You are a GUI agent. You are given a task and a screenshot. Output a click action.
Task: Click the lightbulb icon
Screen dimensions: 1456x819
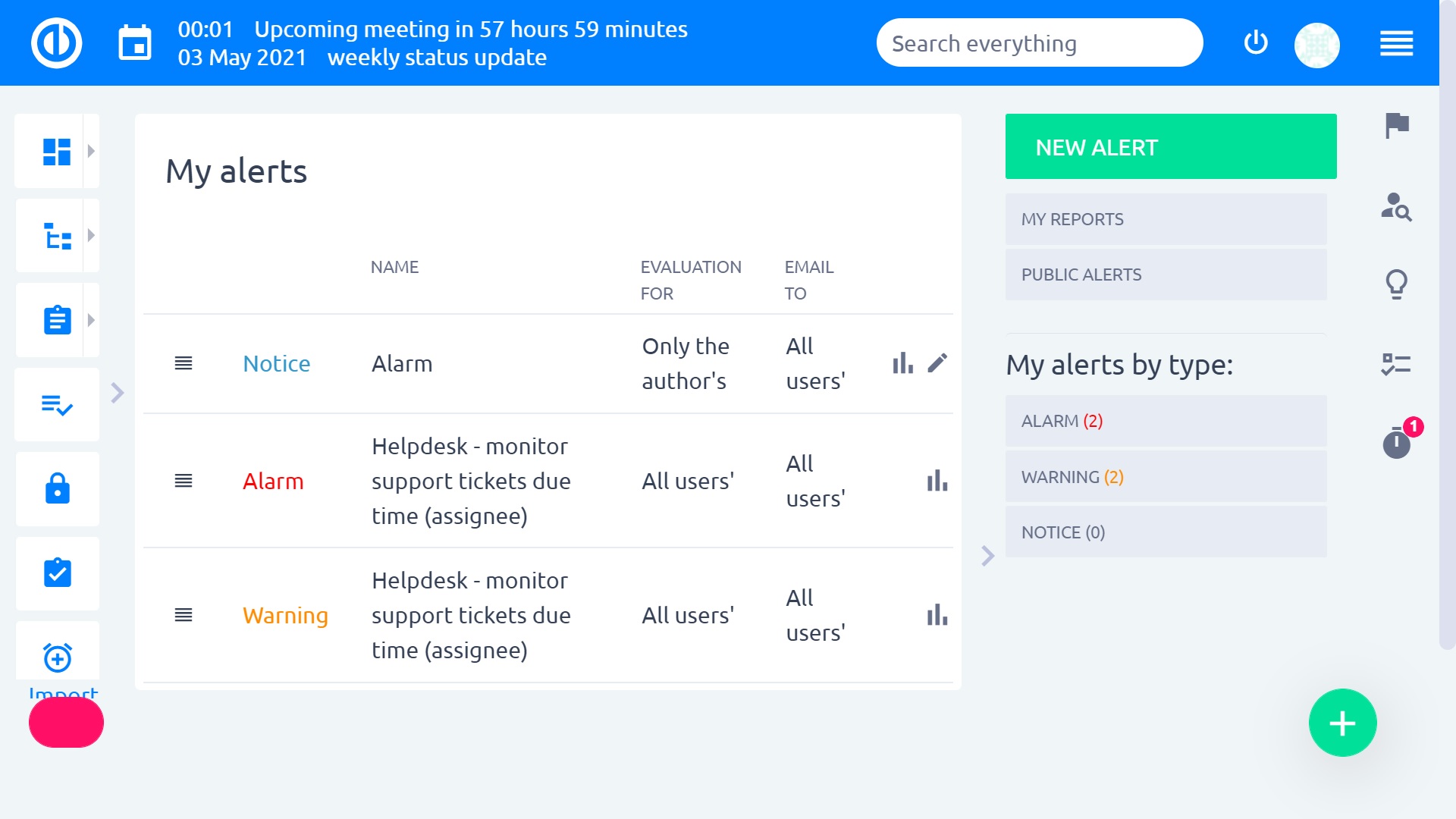click(x=1396, y=284)
